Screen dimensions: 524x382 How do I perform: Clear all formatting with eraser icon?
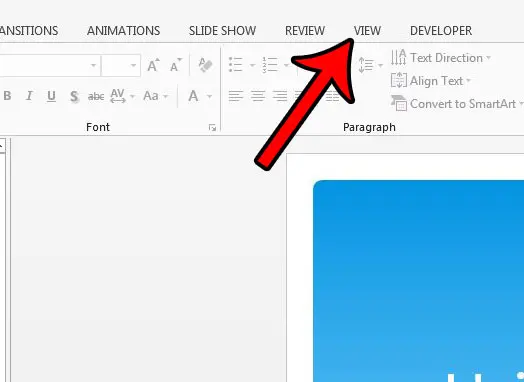pos(205,65)
